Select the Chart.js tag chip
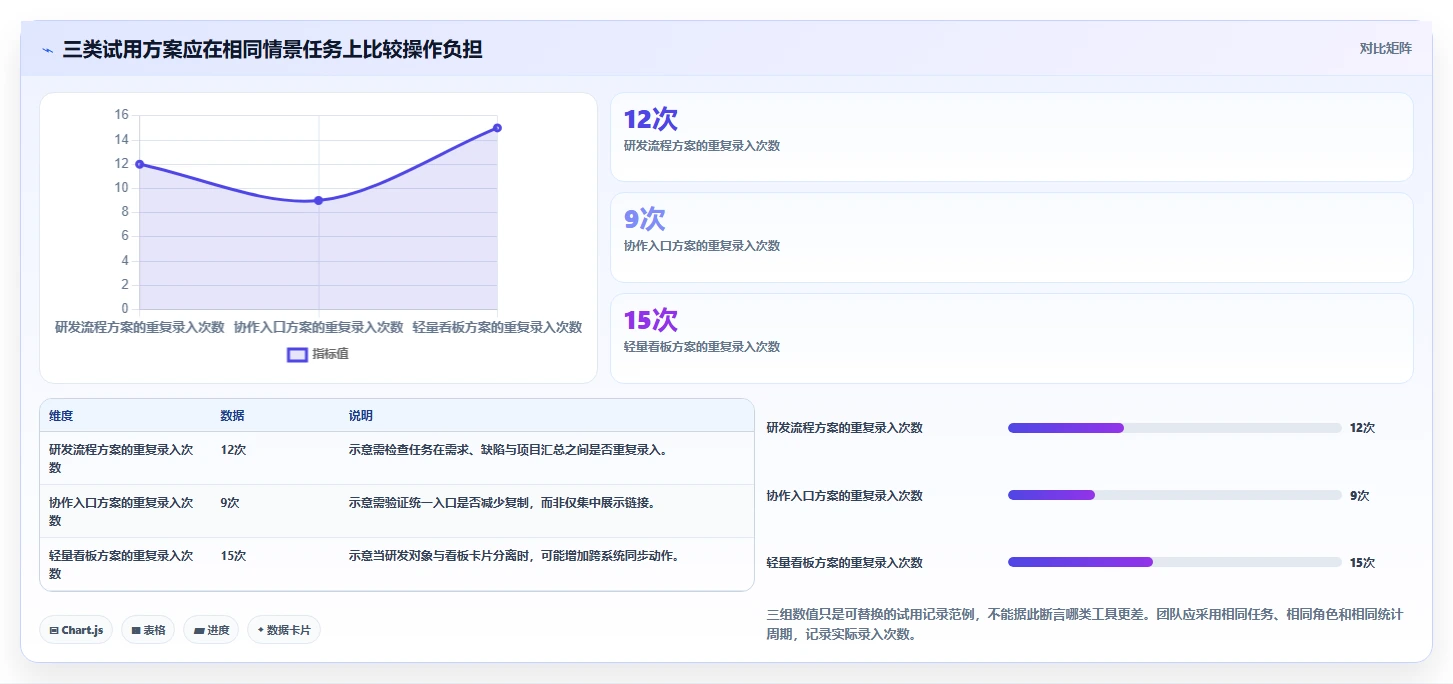This screenshot has width=1453, height=684. (76, 630)
